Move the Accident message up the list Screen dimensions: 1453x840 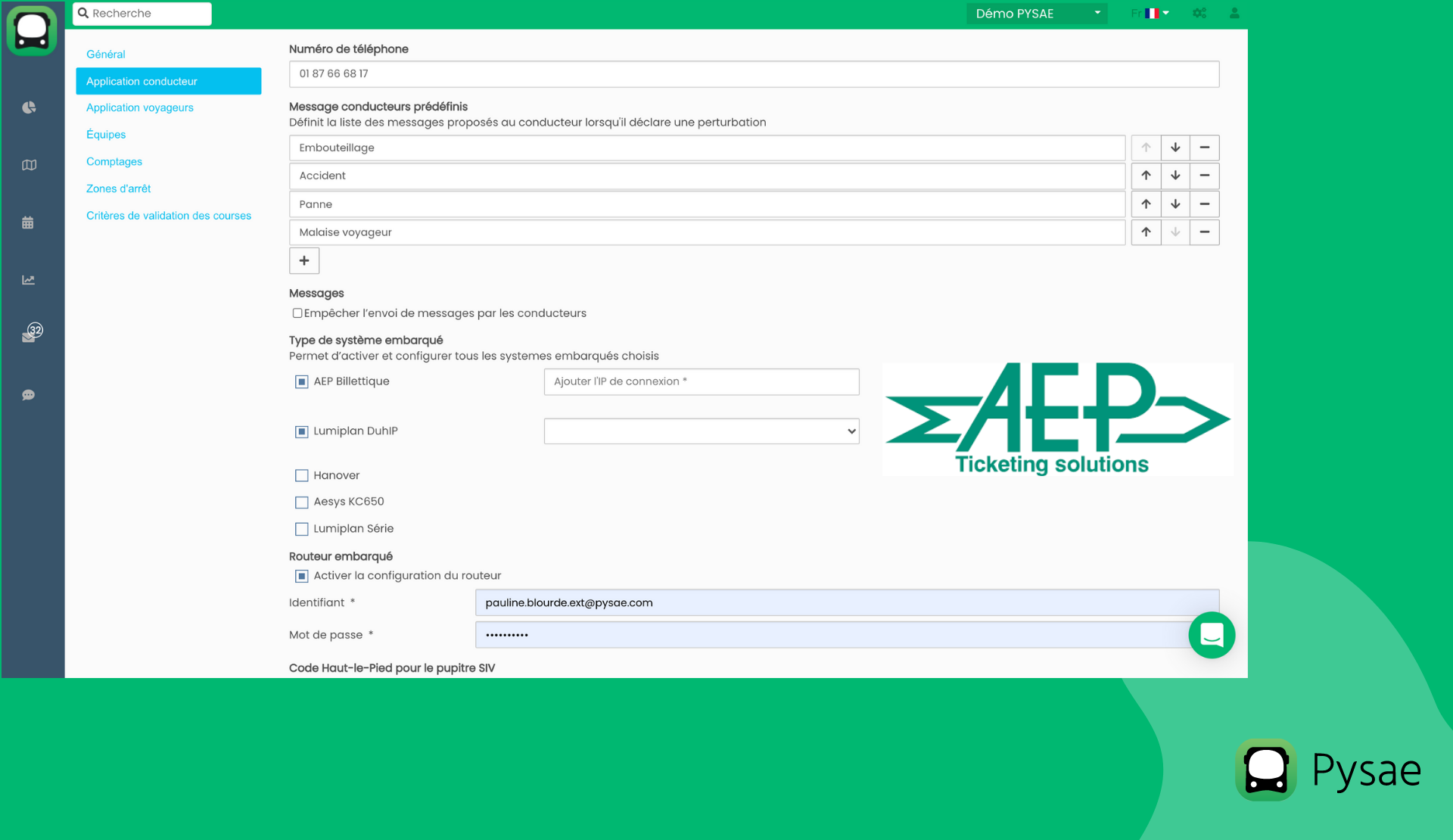(x=1146, y=176)
